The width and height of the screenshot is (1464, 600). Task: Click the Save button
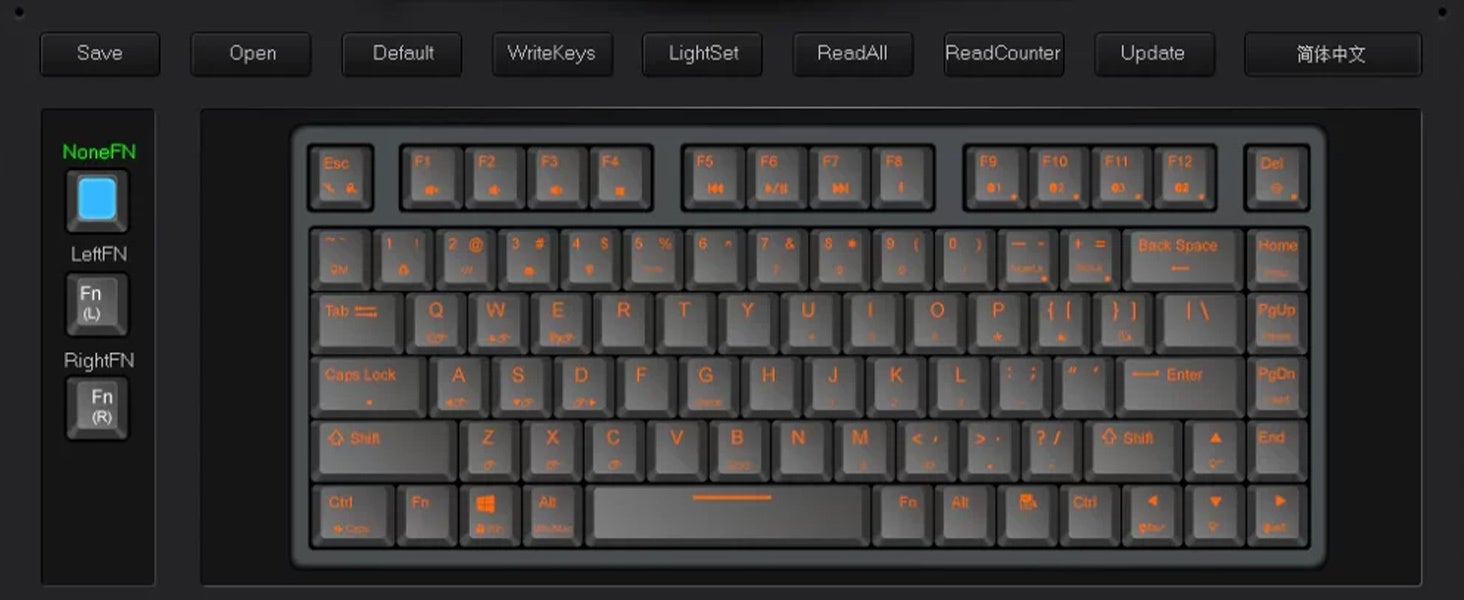point(100,54)
